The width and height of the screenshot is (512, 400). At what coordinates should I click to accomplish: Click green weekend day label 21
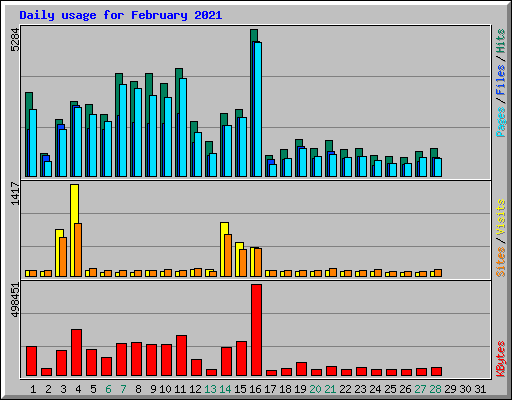[x=330, y=389]
